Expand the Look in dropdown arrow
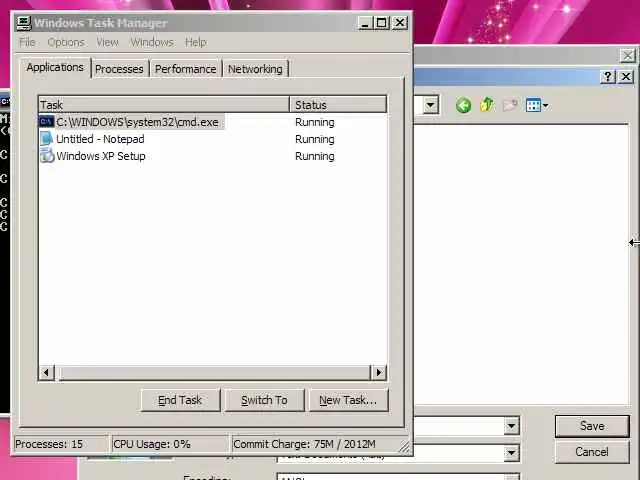 430,105
